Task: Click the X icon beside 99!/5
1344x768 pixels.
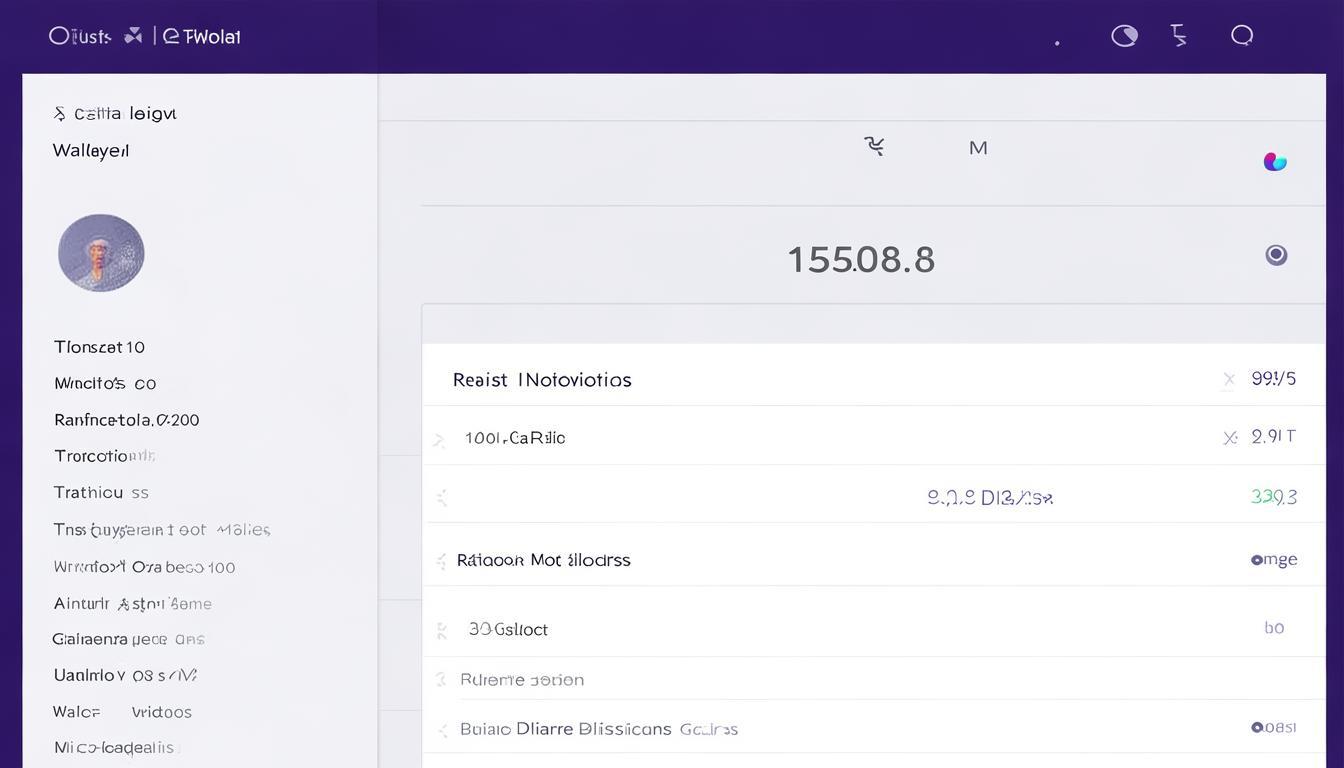Action: (x=1229, y=379)
